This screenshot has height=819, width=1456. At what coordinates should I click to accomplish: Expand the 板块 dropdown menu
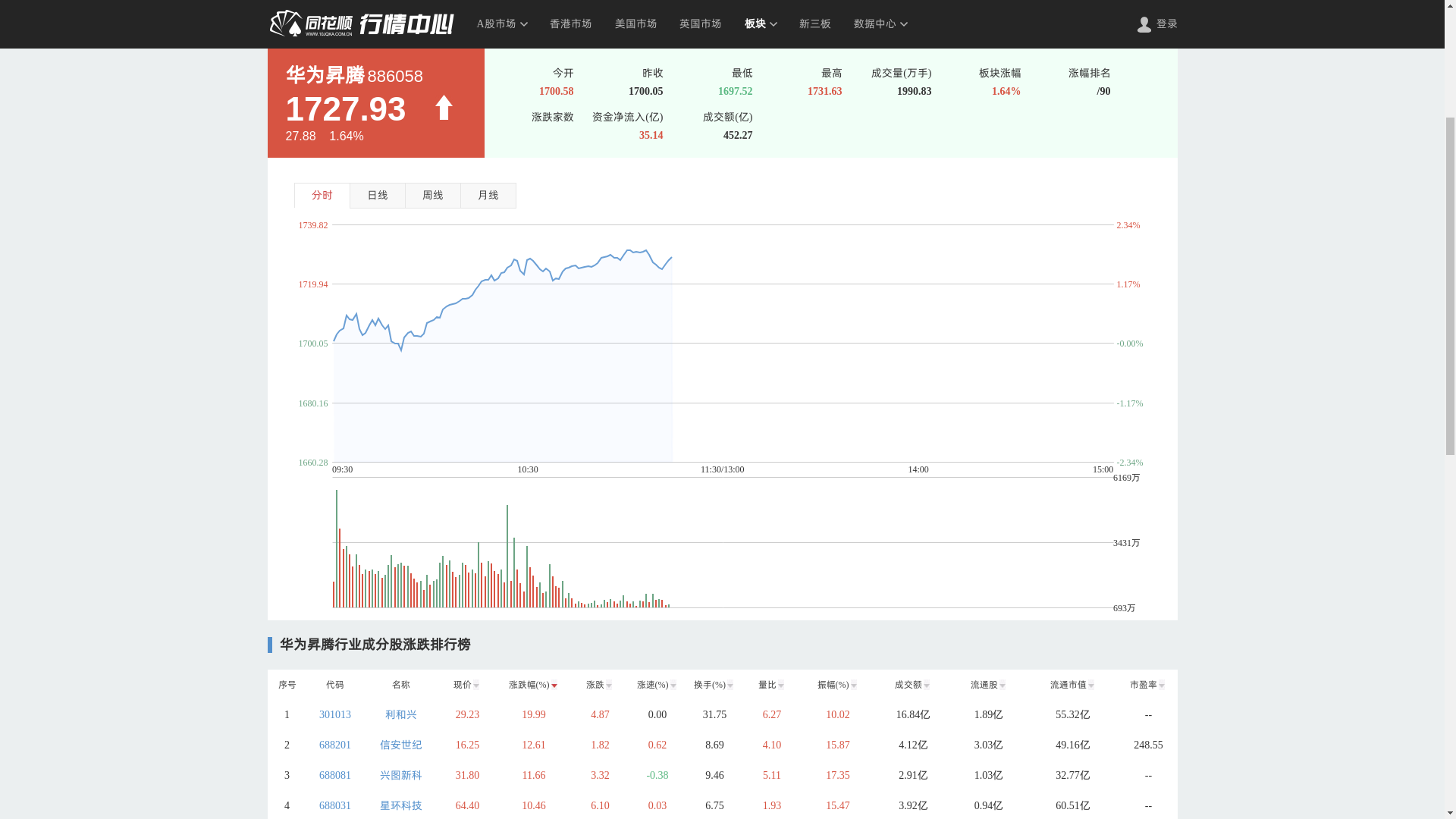(761, 24)
